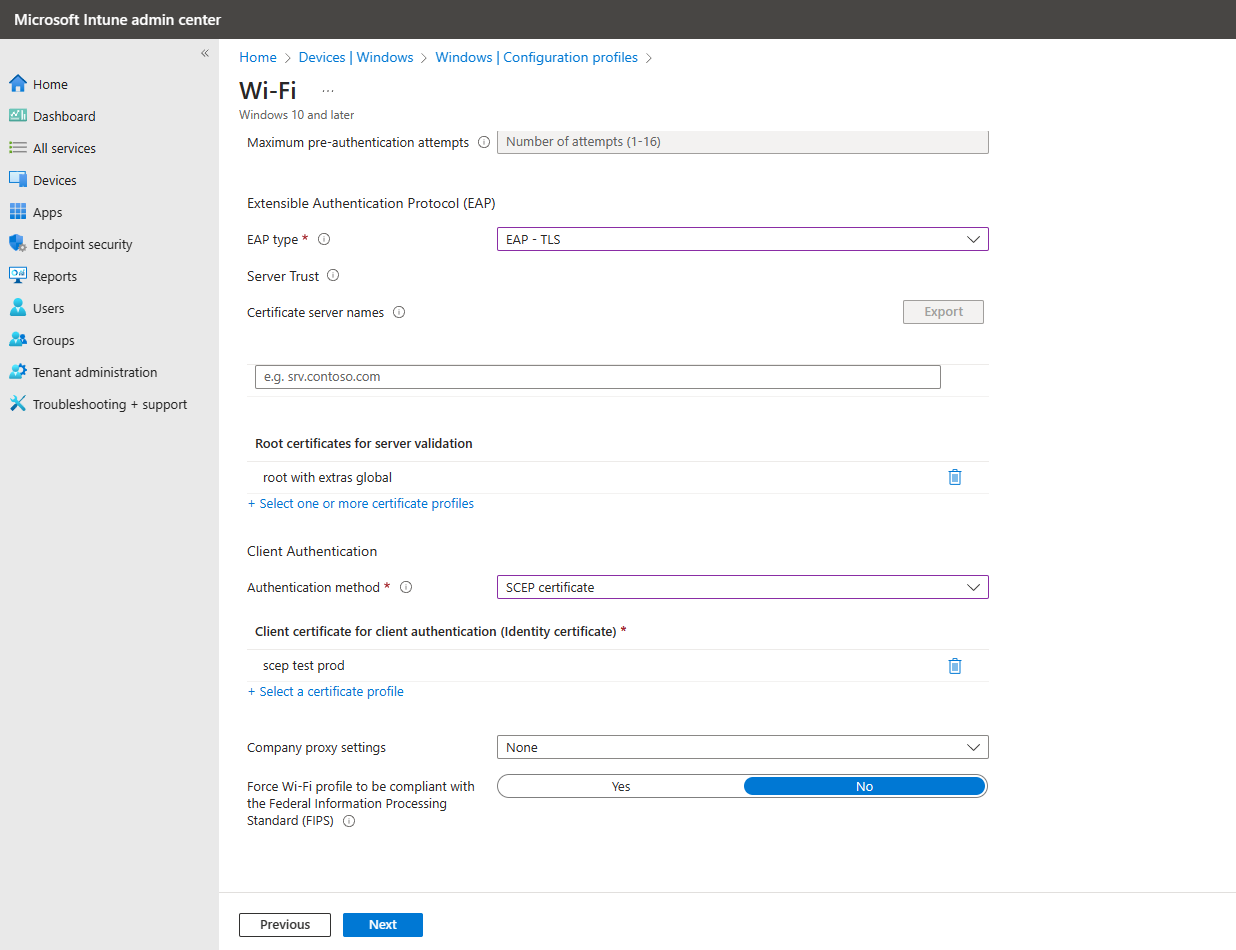The height and width of the screenshot is (950, 1236).
Task: Collapse the sidebar with double chevron
Action: pyautogui.click(x=205, y=53)
